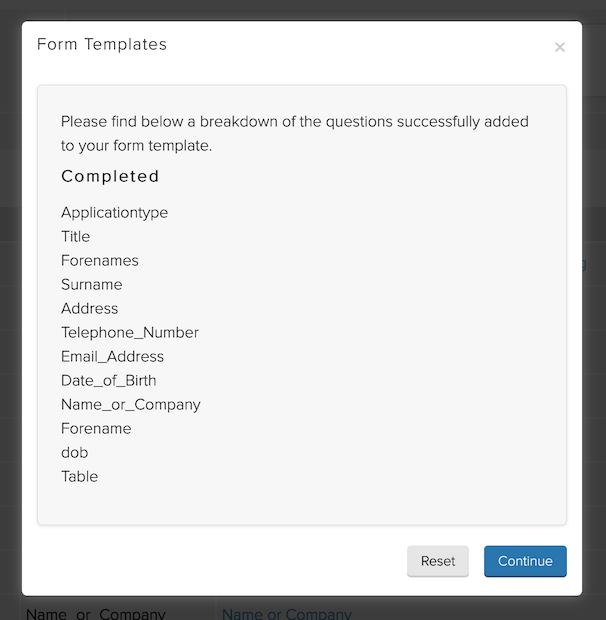606x620 pixels.
Task: Click the Telephone_Number entry
Action: click(x=130, y=332)
